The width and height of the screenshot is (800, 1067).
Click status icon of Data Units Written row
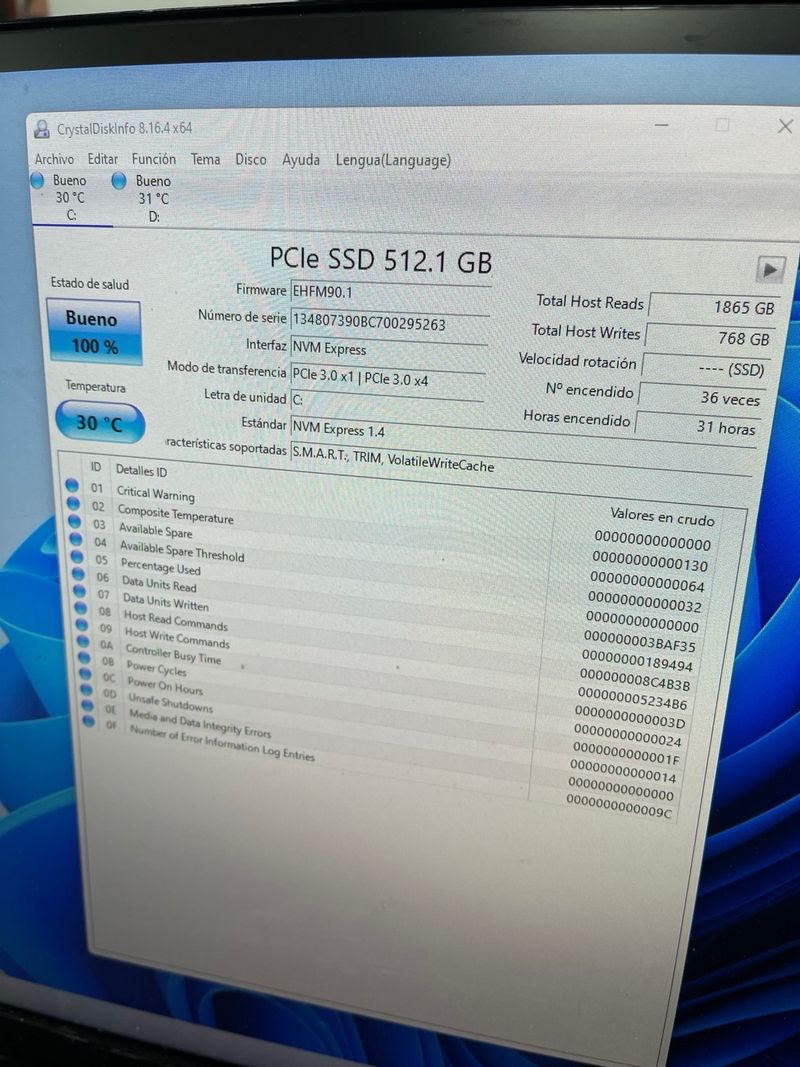click(80, 591)
